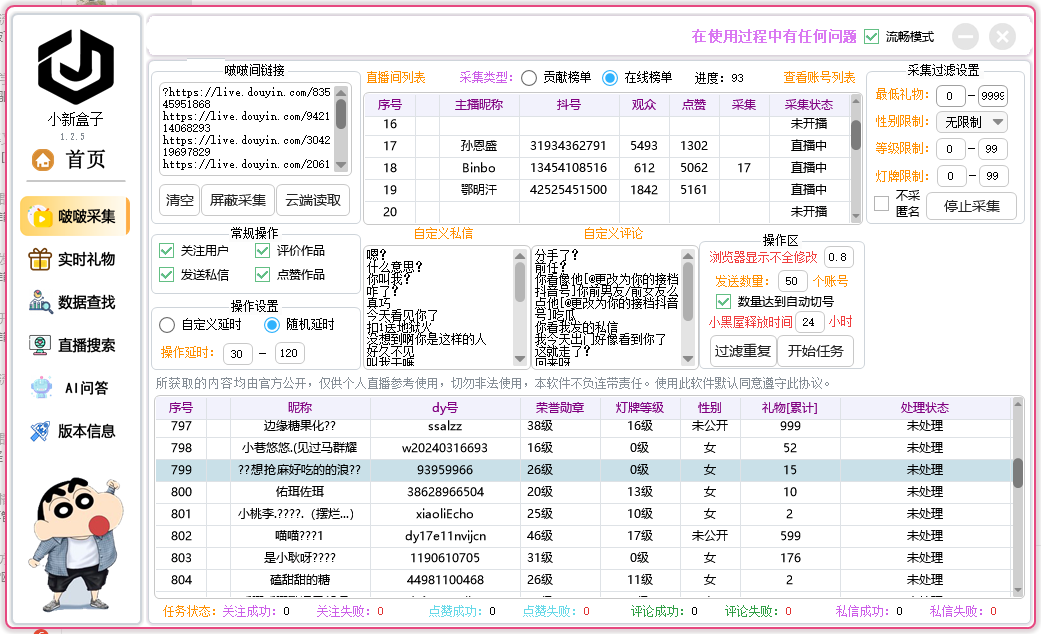Click the 浏览器显示不全修改 field showing 0.8
Screen dimensions: 1041x634
coord(838,257)
